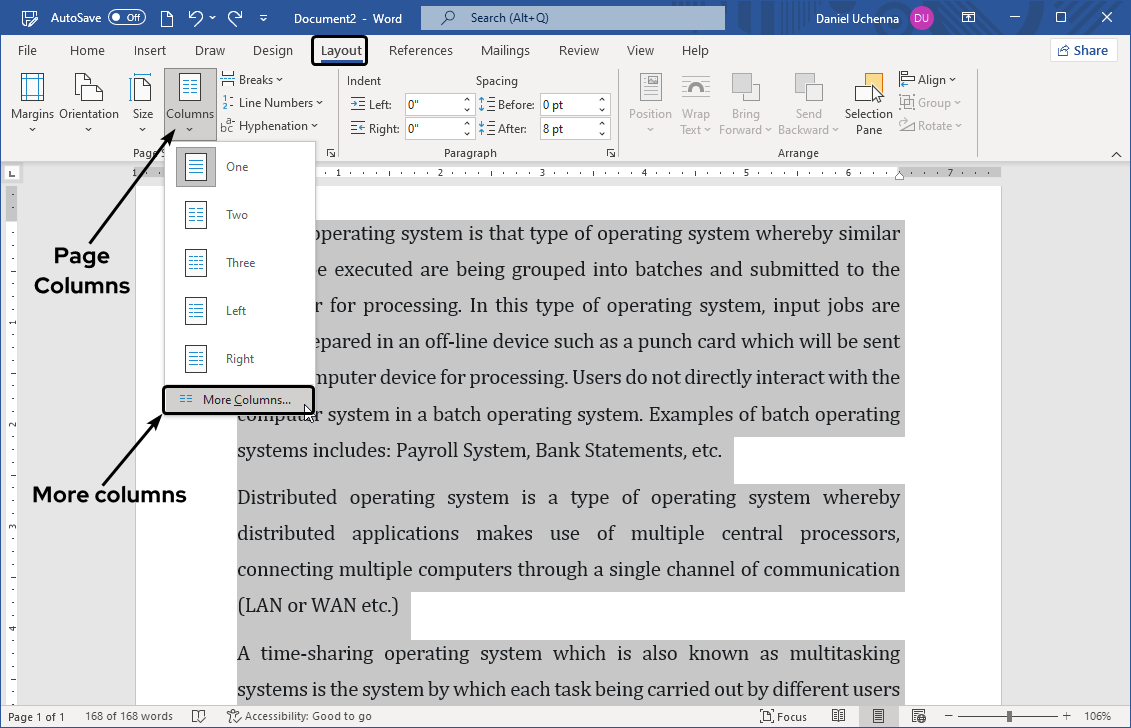
Task: Open Accessibility: Good to go status
Action: coord(299,716)
